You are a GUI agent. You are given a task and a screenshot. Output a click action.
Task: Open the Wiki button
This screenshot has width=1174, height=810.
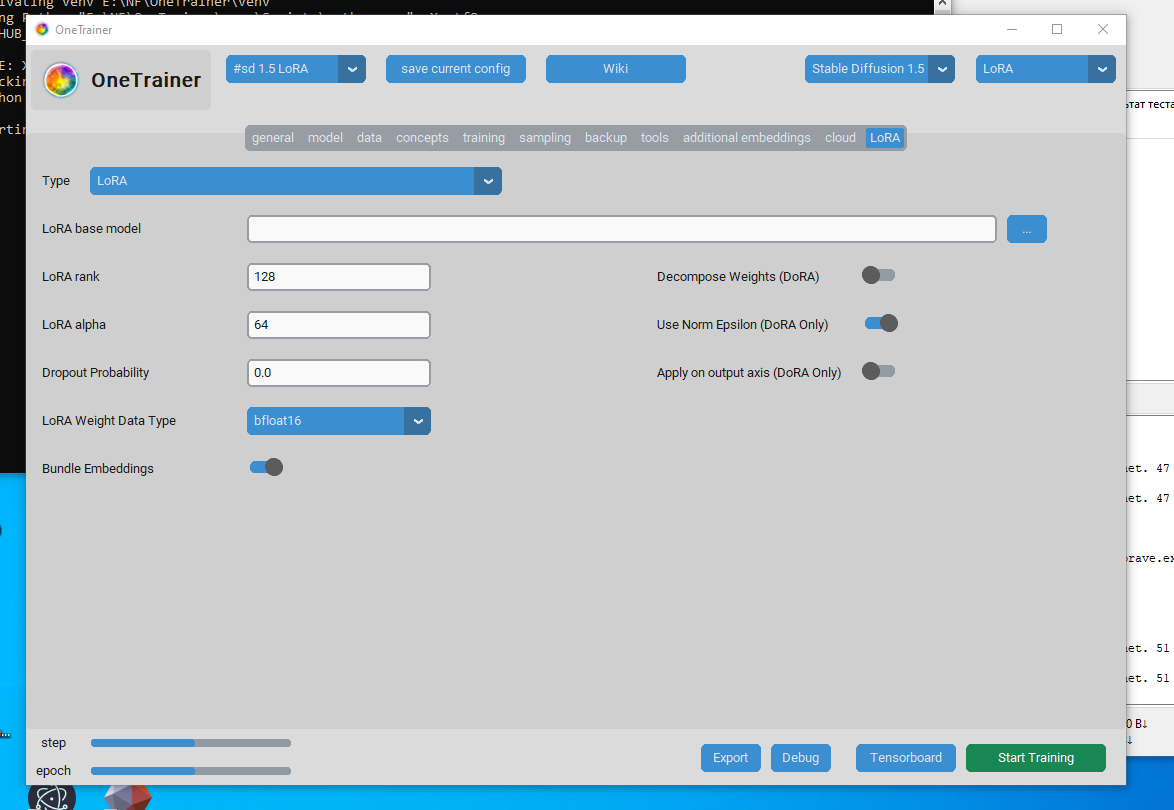(x=615, y=69)
